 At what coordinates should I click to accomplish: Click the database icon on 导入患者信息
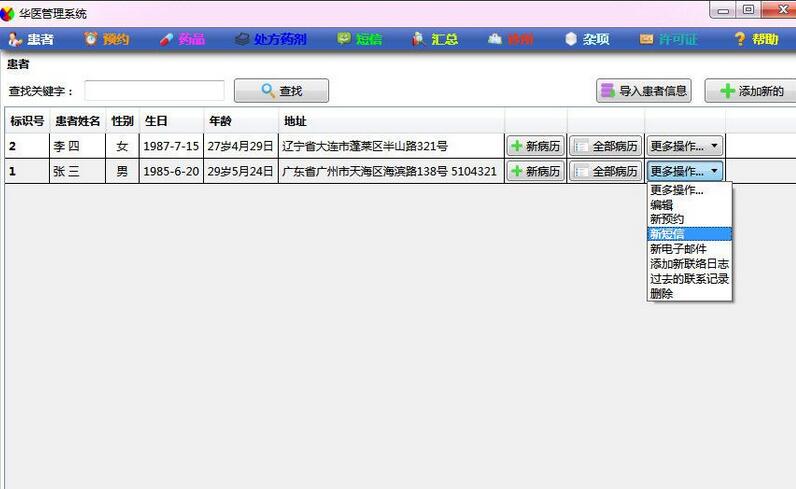[608, 90]
